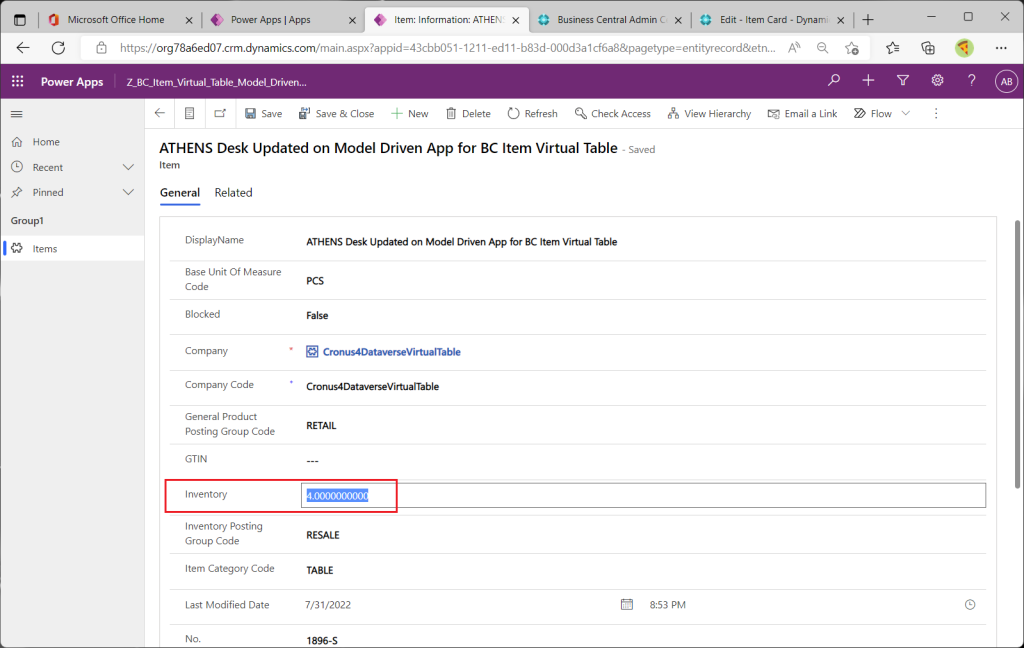1024x648 pixels.
Task: Click Check Access command
Action: tap(613, 114)
